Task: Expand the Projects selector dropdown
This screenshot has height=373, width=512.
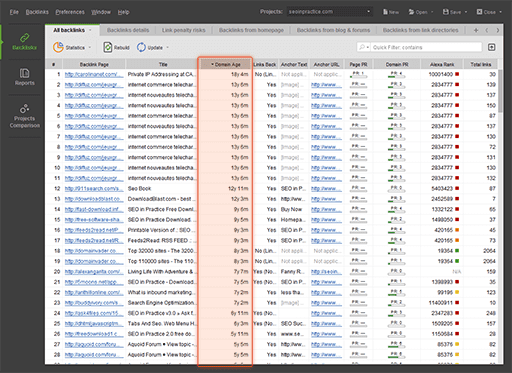Action: (368, 12)
